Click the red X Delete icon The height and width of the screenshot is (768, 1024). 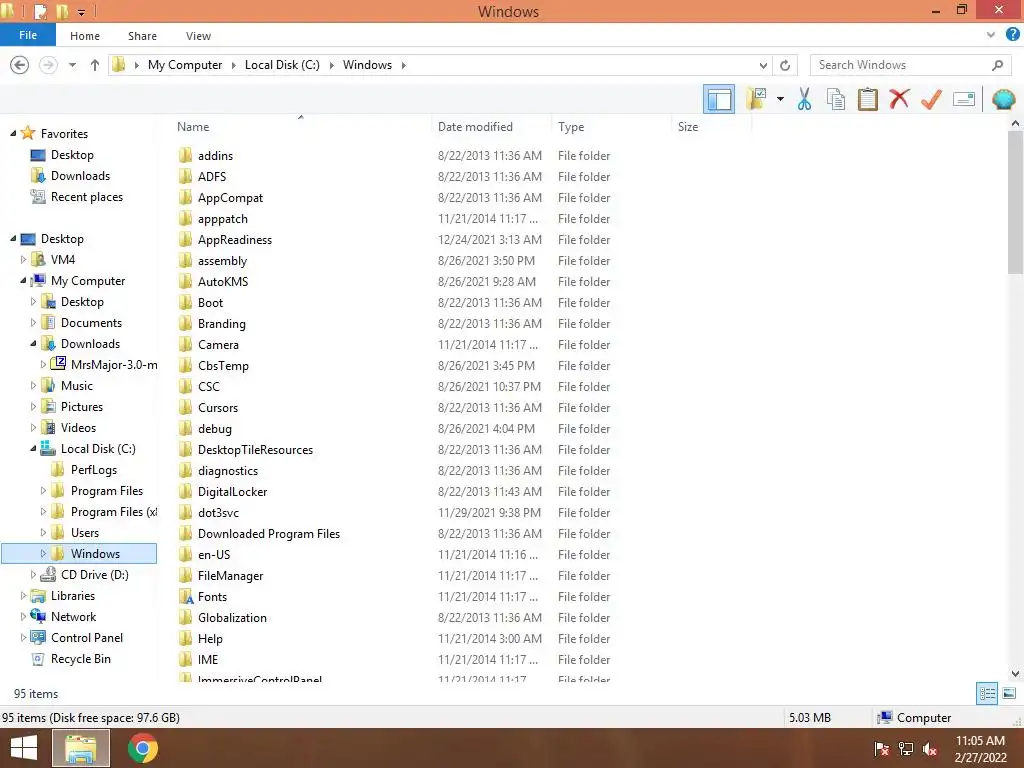coord(899,99)
